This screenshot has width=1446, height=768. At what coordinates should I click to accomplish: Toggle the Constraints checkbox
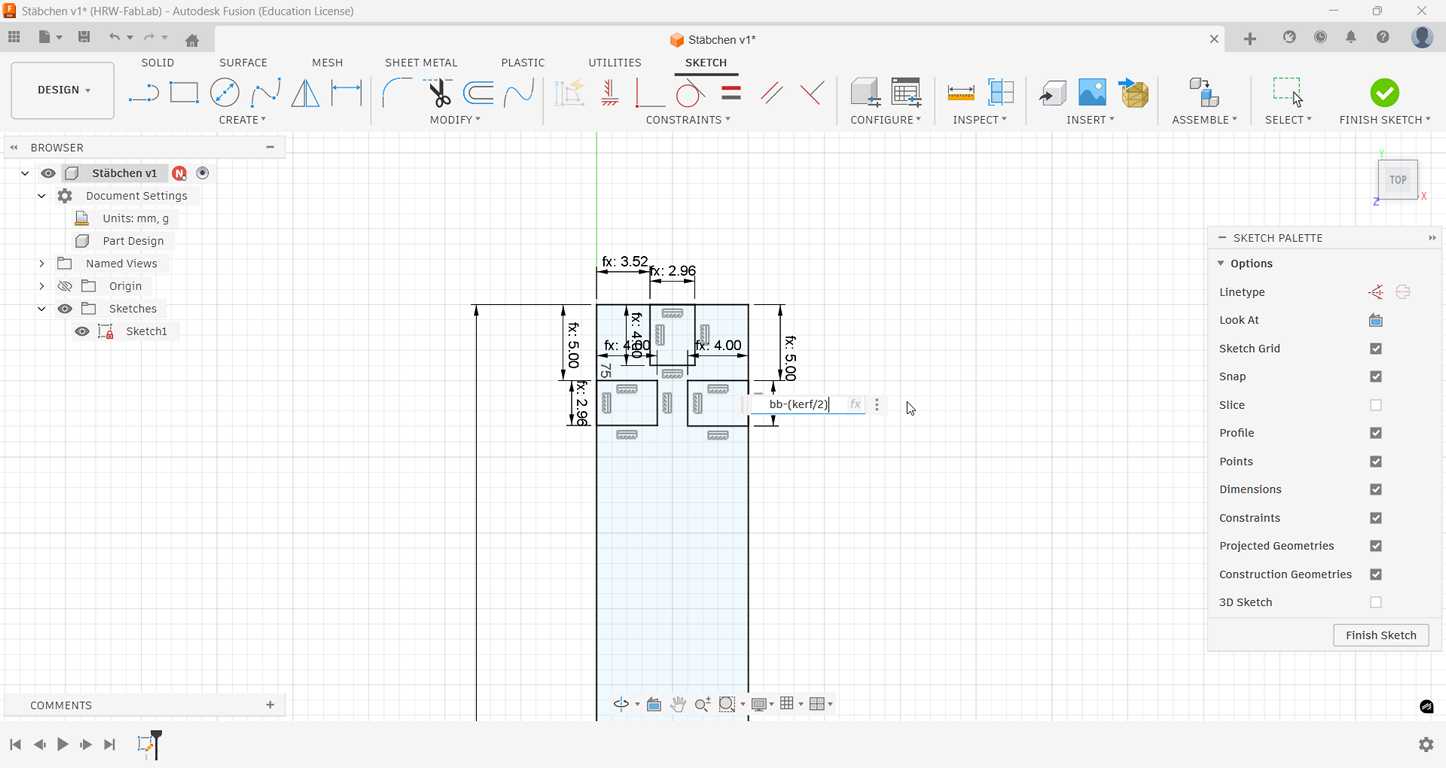pos(1376,518)
